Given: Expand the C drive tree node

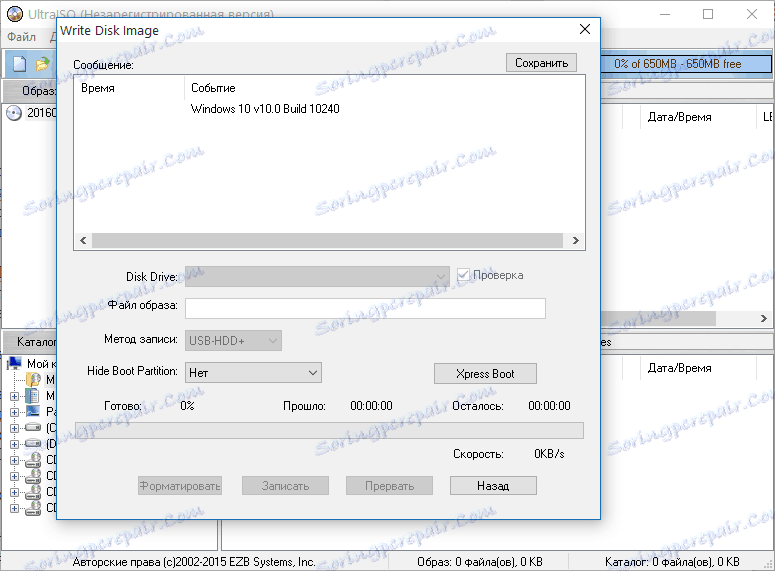Looking at the screenshot, I should click(x=14, y=428).
